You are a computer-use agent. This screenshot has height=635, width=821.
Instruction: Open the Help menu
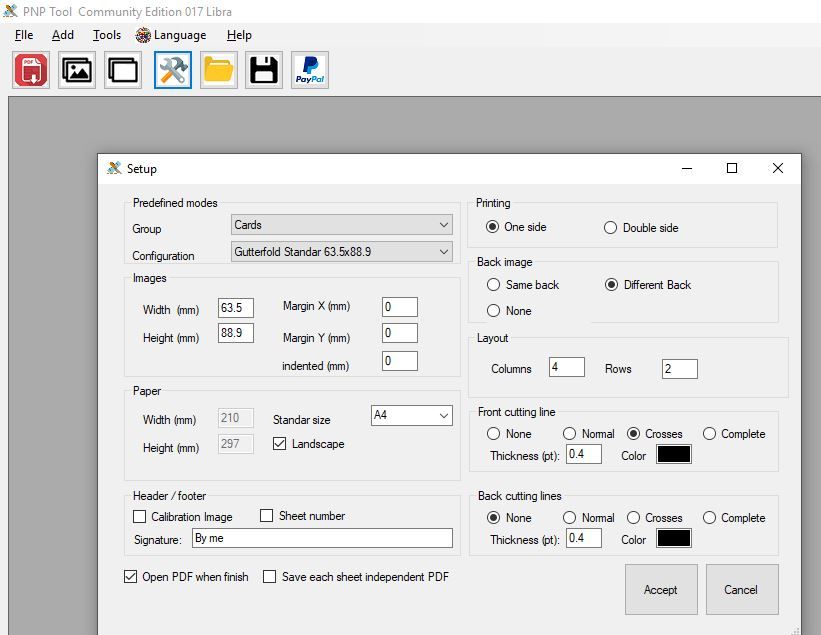tap(239, 35)
